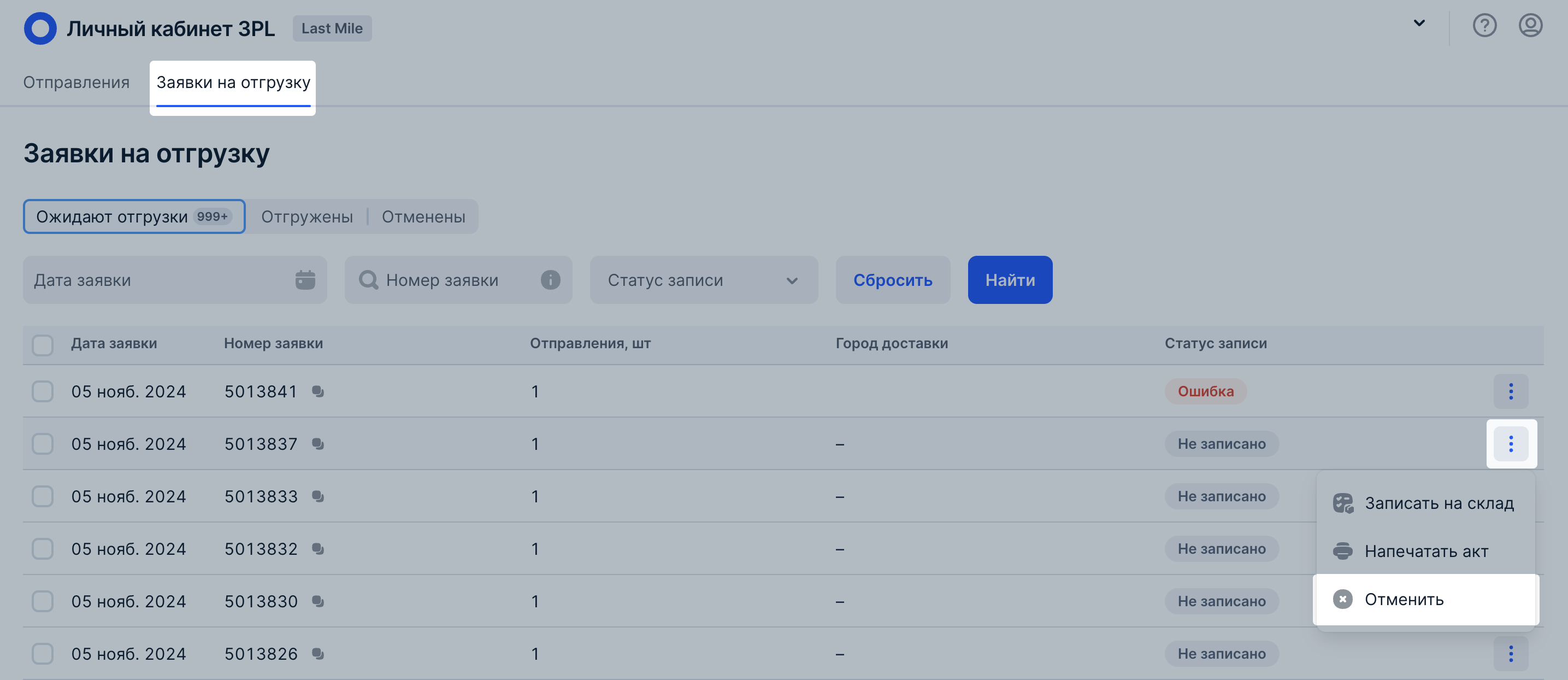The width and height of the screenshot is (1568, 680).
Task: Click the Ошибка status badge
Action: pos(1205,391)
